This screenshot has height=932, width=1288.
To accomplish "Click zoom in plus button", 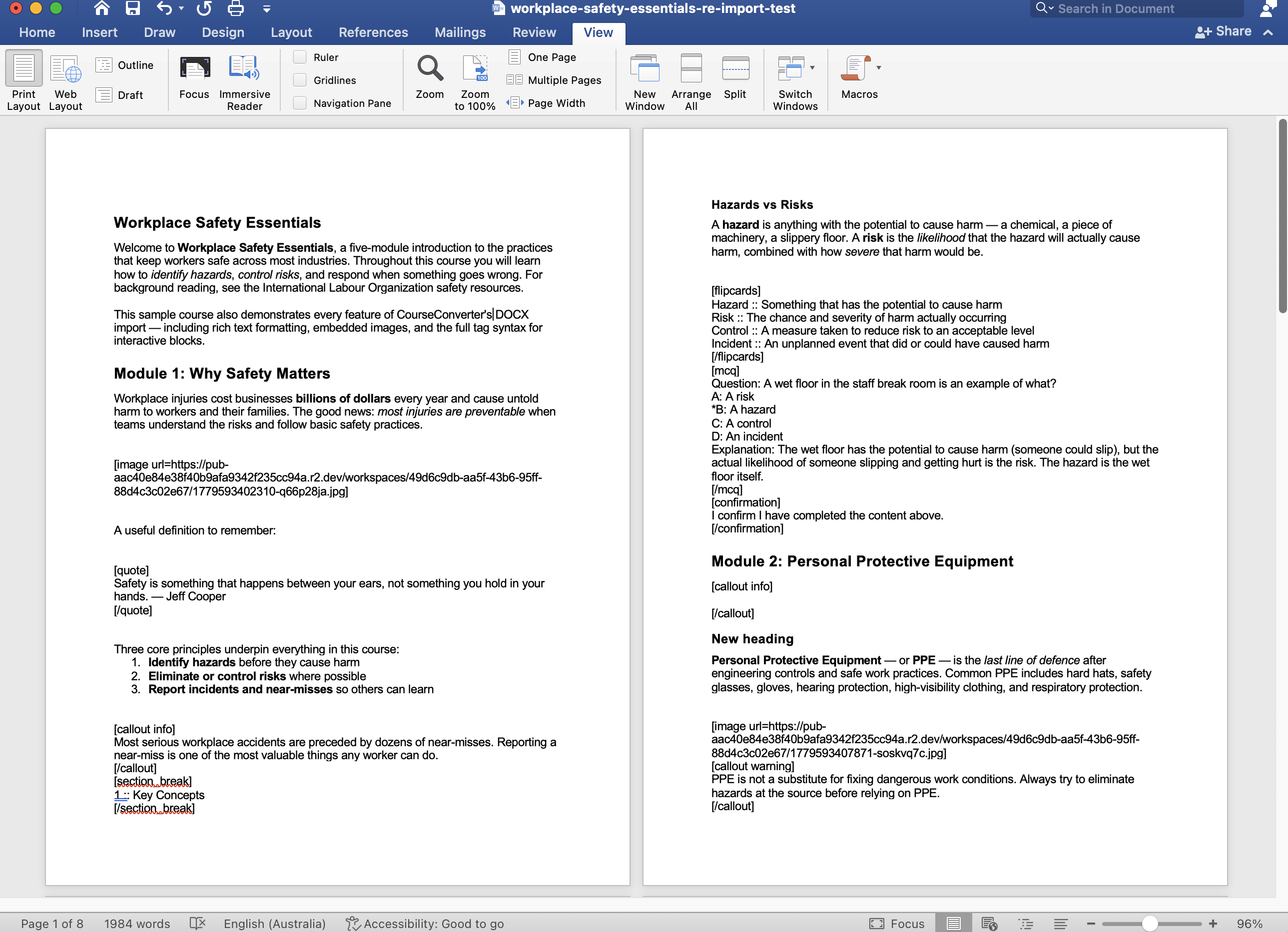I will [x=1213, y=924].
